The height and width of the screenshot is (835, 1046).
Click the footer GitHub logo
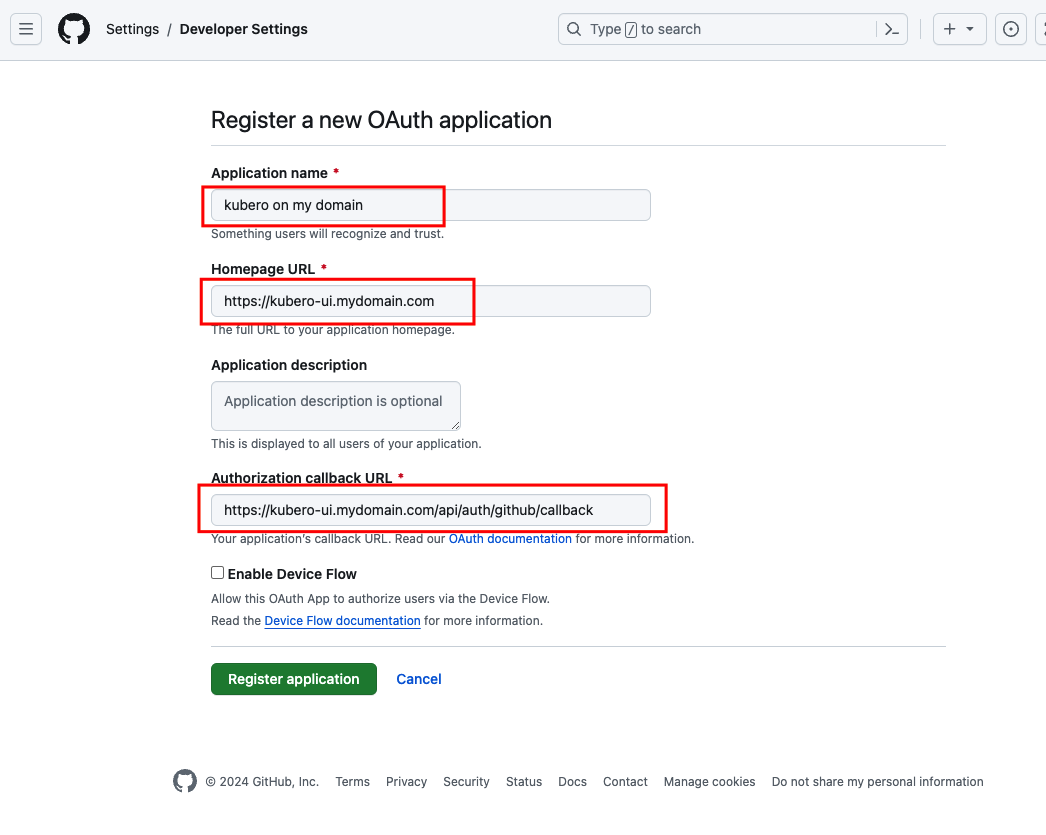click(185, 781)
